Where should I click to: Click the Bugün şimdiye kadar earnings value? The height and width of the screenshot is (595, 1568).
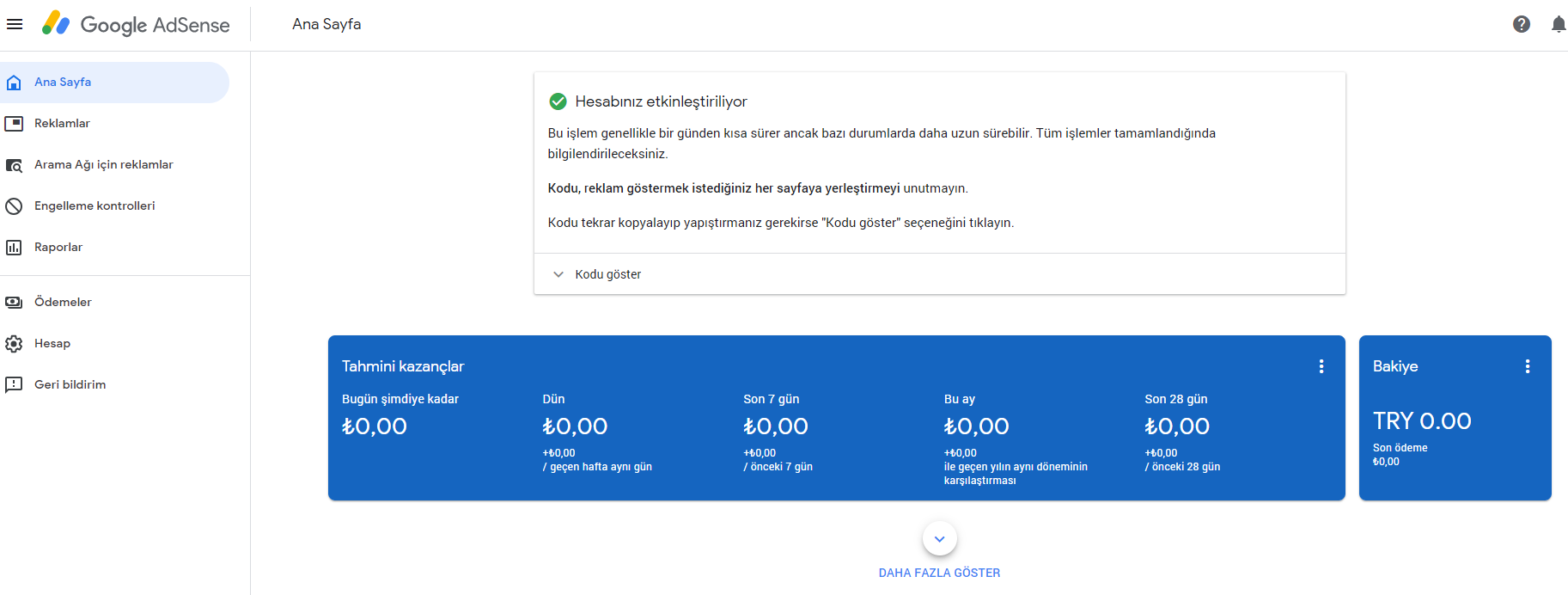pos(375,426)
